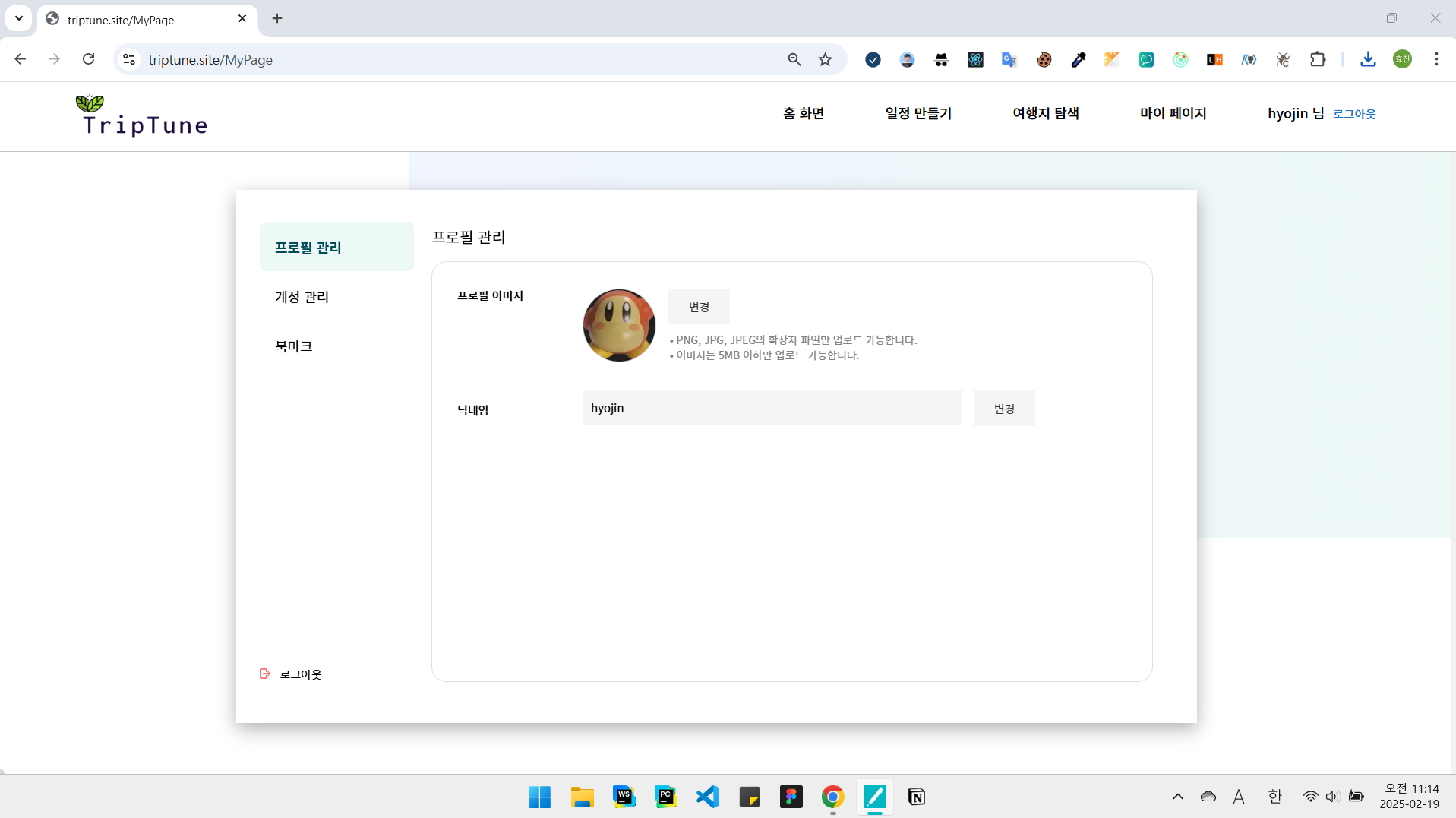Show hidden system tray icons
The width and height of the screenshot is (1456, 818).
click(x=1177, y=797)
